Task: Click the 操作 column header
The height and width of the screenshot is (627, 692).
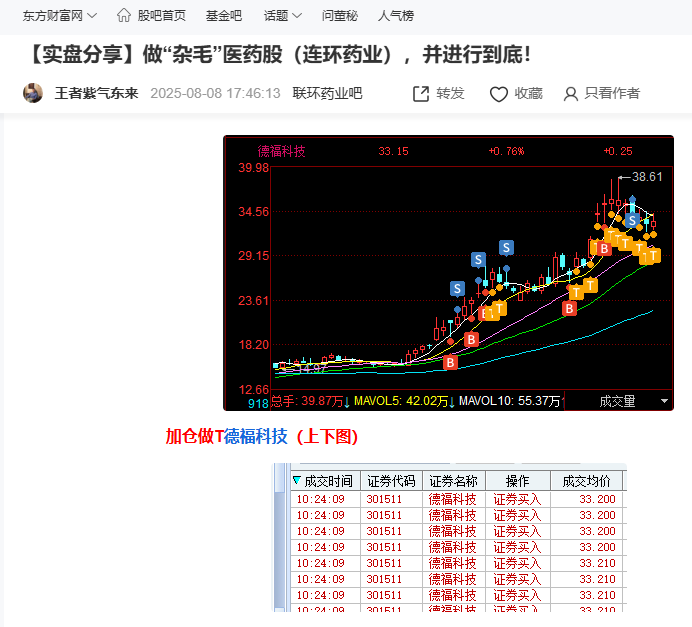Action: tap(518, 481)
